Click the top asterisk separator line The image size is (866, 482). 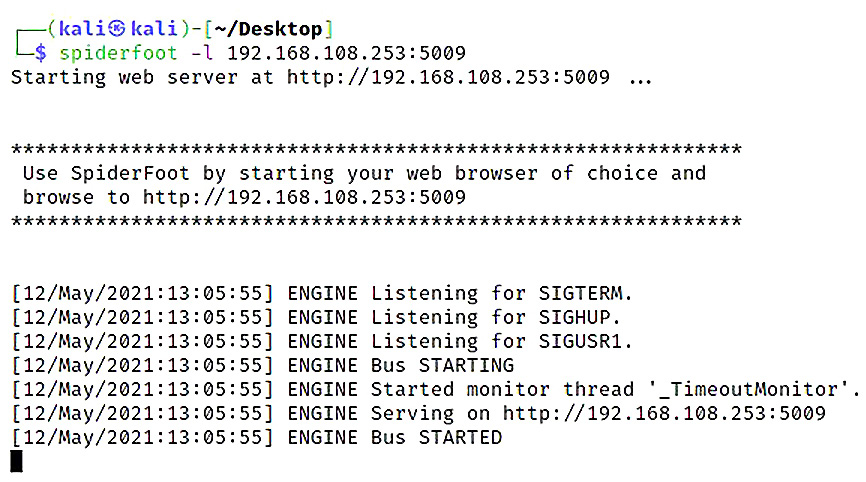click(x=376, y=150)
